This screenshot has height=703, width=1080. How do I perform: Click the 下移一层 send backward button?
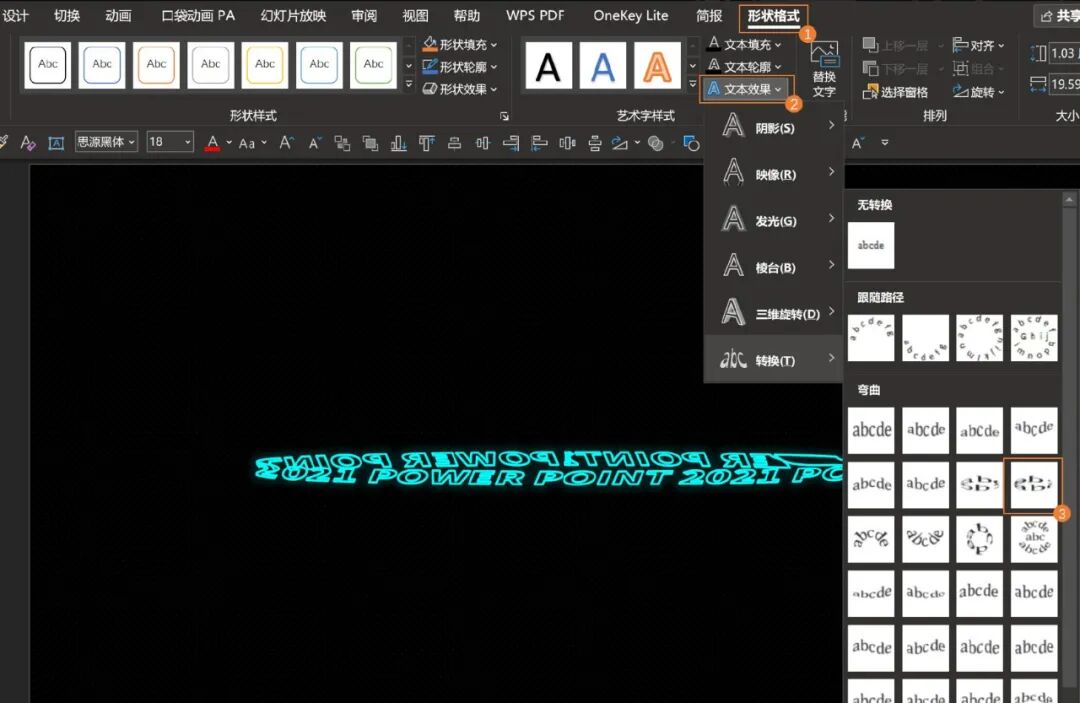(x=895, y=68)
